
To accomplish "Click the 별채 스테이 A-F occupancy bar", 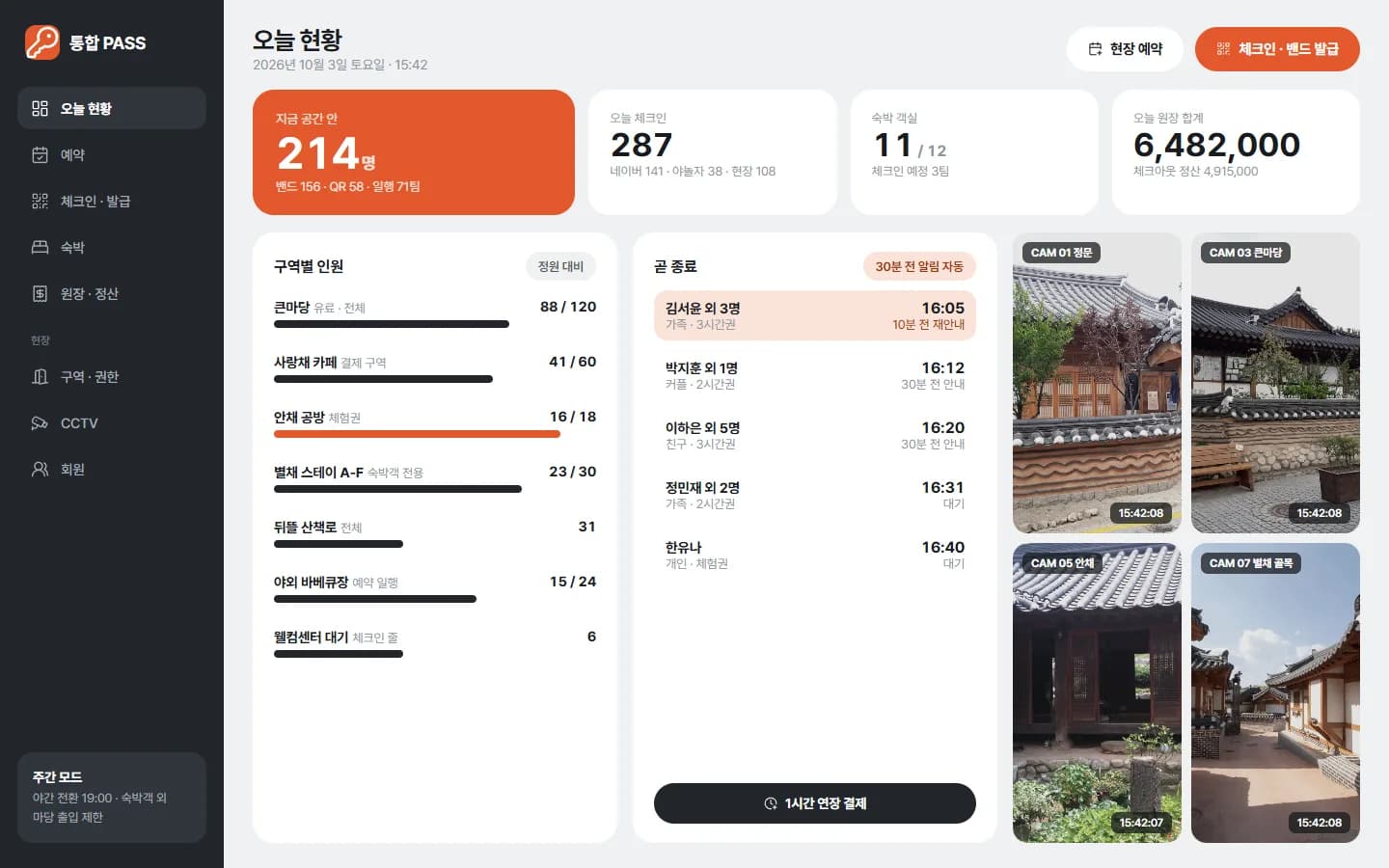I will click(x=397, y=489).
